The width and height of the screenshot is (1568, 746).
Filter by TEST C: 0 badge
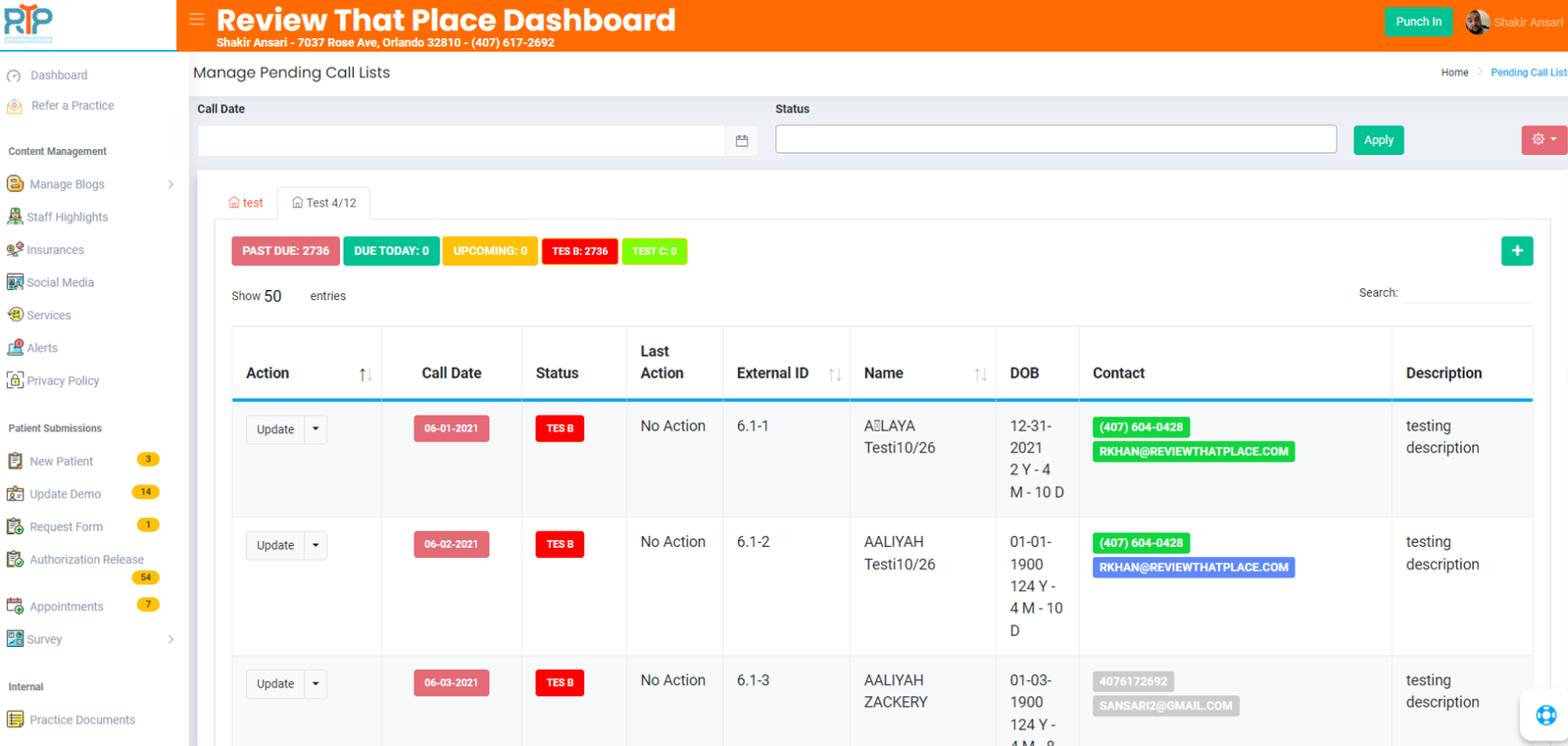pos(655,251)
